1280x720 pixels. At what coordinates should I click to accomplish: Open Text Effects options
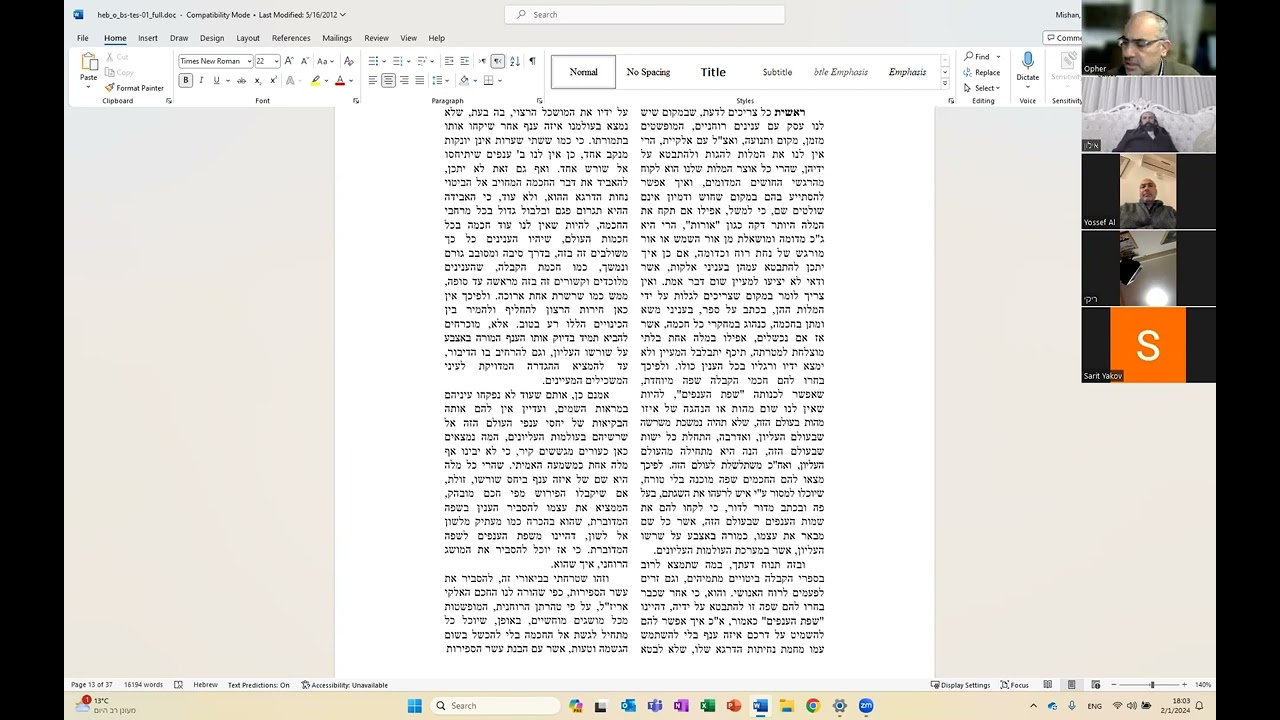pyautogui.click(x=291, y=80)
